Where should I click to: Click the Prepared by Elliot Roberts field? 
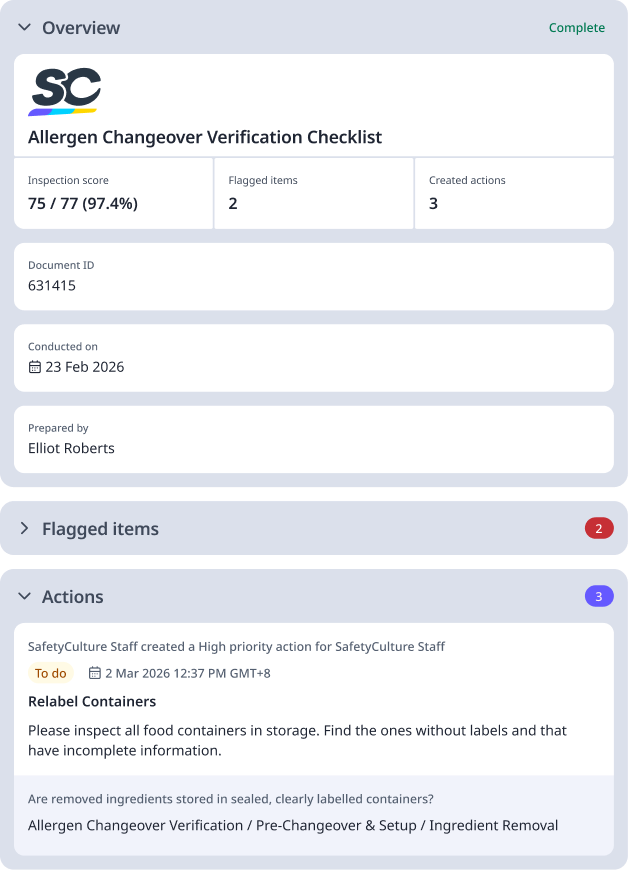[313, 439]
